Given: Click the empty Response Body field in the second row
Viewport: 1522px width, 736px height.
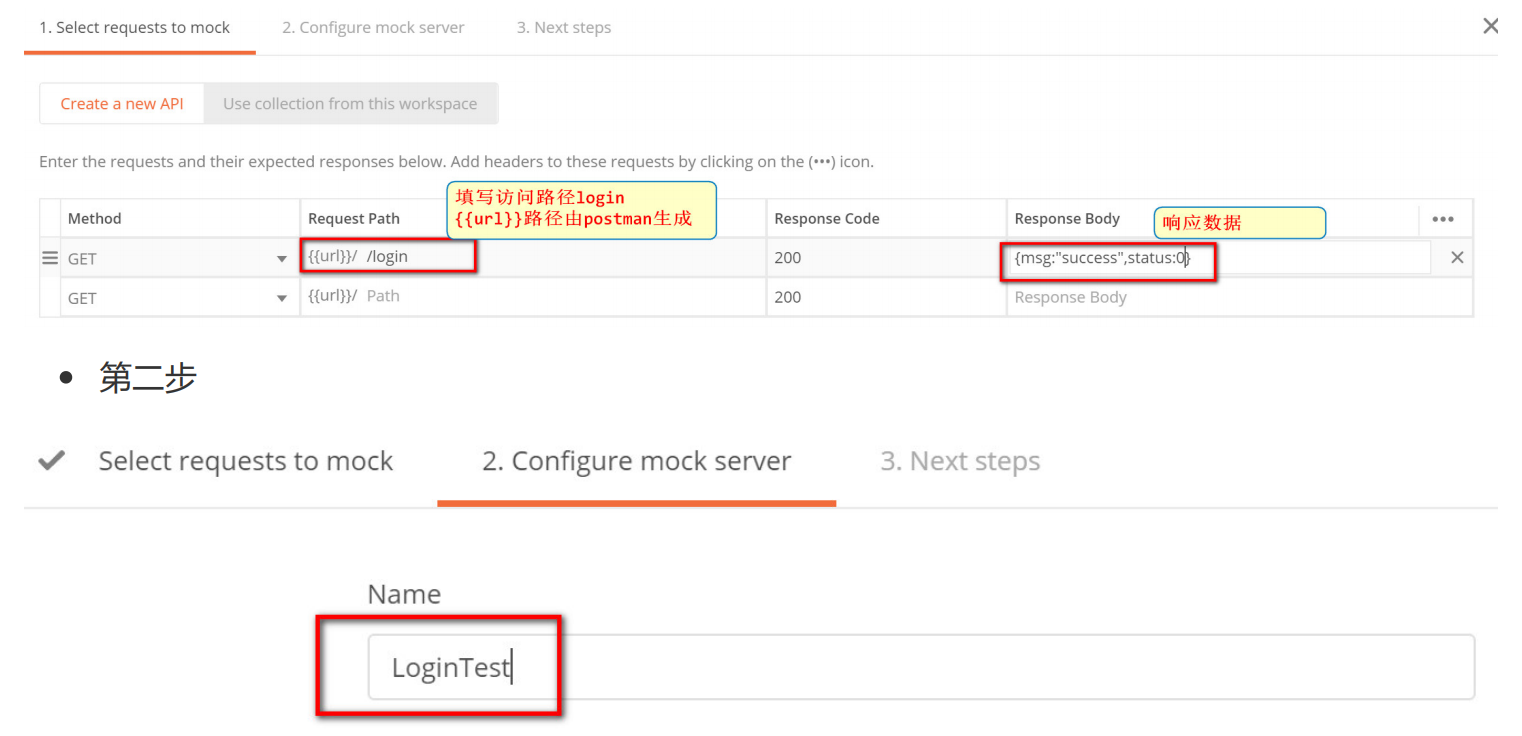Looking at the screenshot, I should 1240,297.
